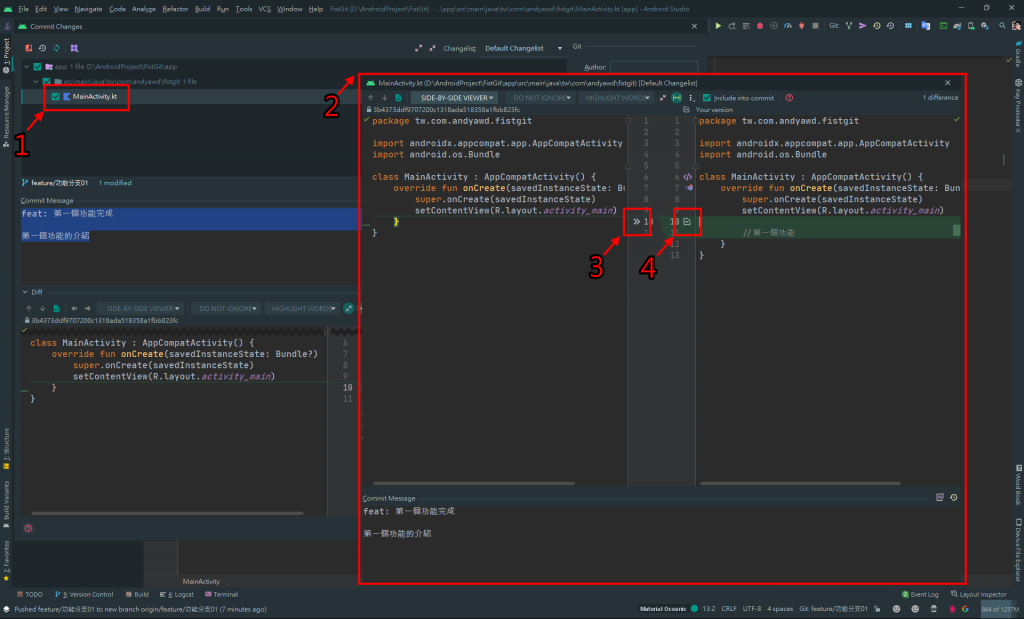Toggle synchronize scrolling icon in the diff popup
1024x619 pixels.
(x=677, y=98)
